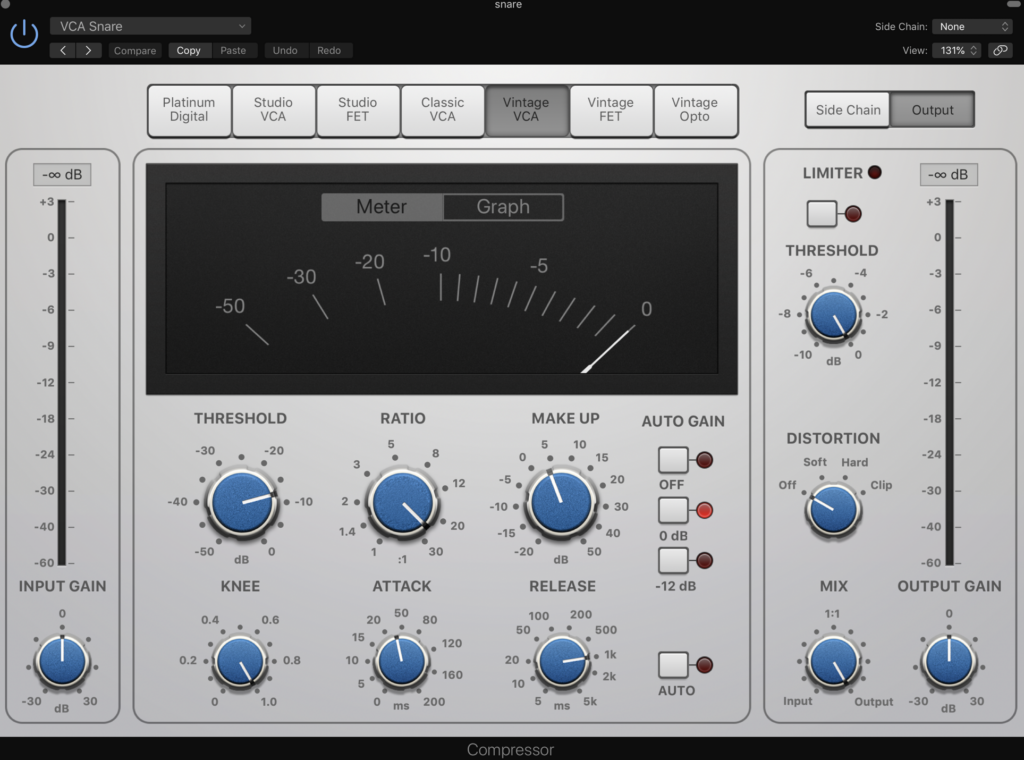1024x760 pixels.
Task: Show the Graph display view
Action: [503, 207]
